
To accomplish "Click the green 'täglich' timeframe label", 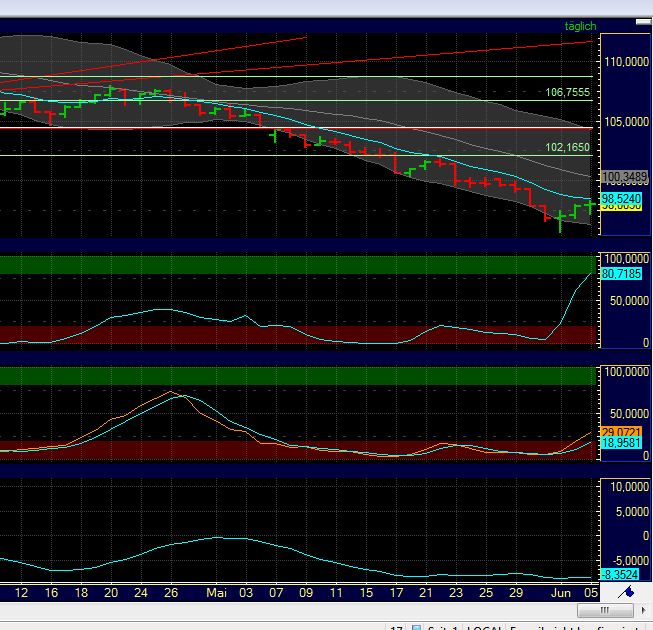I will click(580, 26).
